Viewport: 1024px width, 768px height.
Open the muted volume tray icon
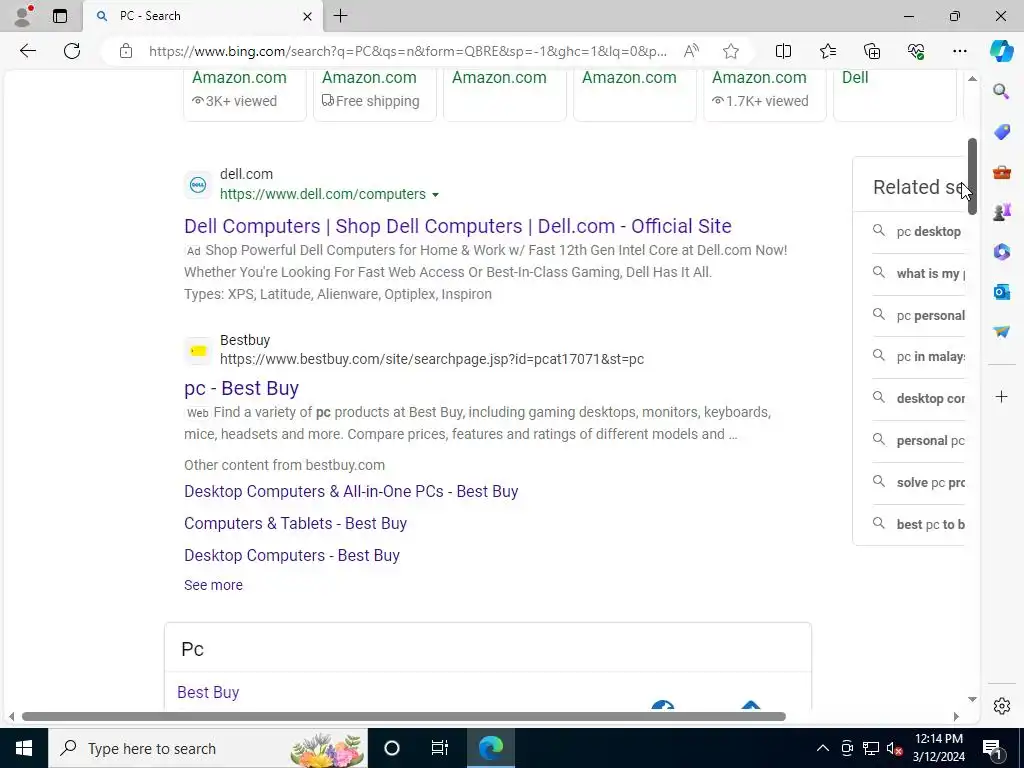(x=894, y=748)
